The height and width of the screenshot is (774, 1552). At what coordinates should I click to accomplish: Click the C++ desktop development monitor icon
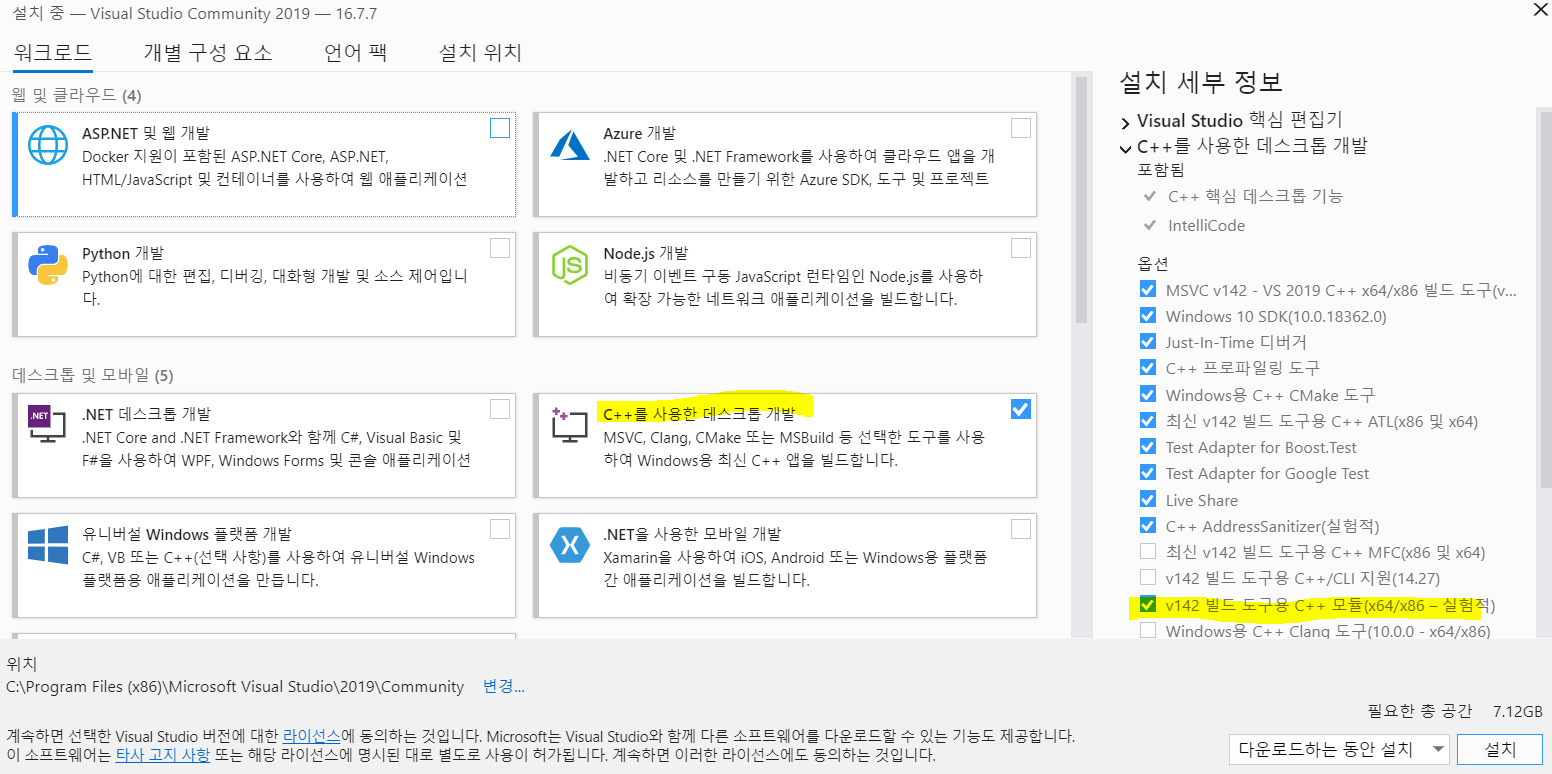tap(569, 426)
